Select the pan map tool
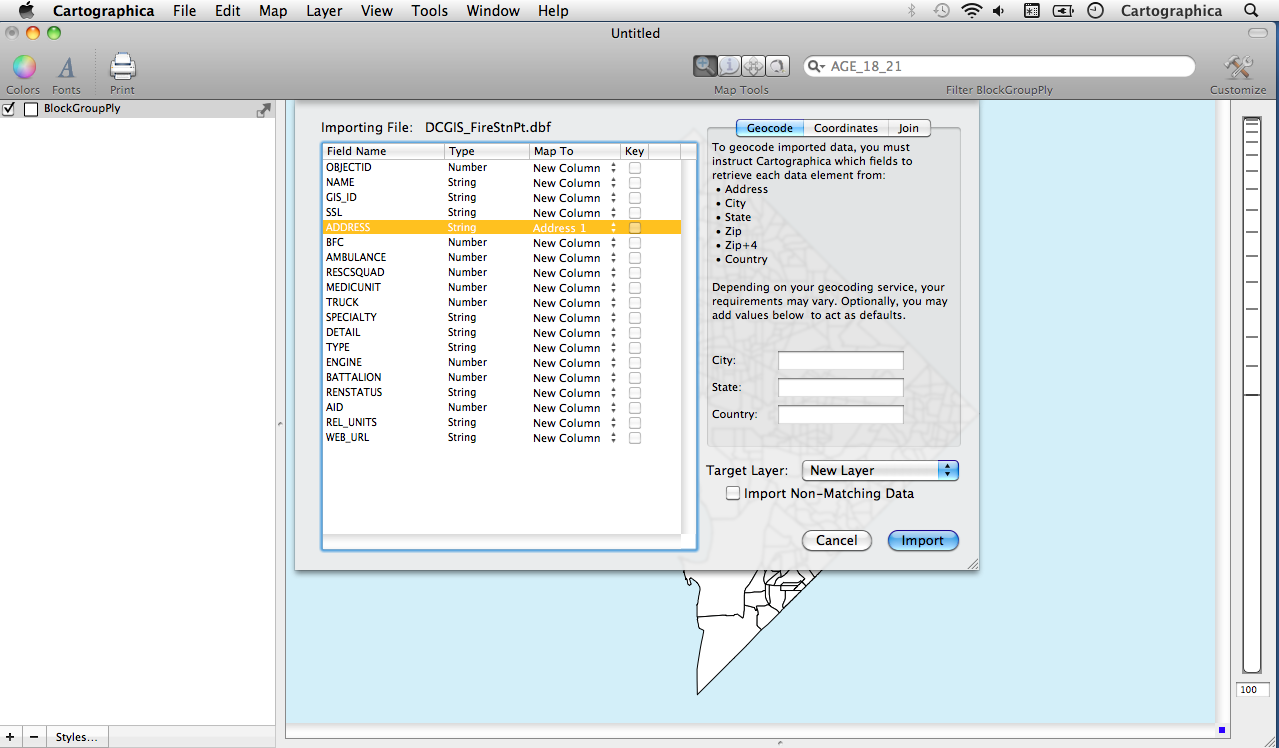This screenshot has height=748, width=1279. pyautogui.click(x=754, y=66)
